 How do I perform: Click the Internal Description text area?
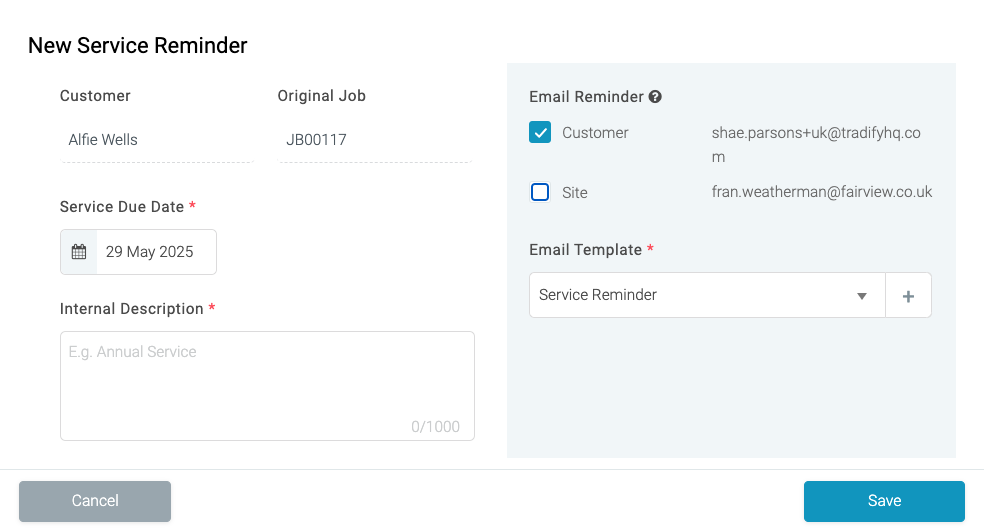point(267,386)
